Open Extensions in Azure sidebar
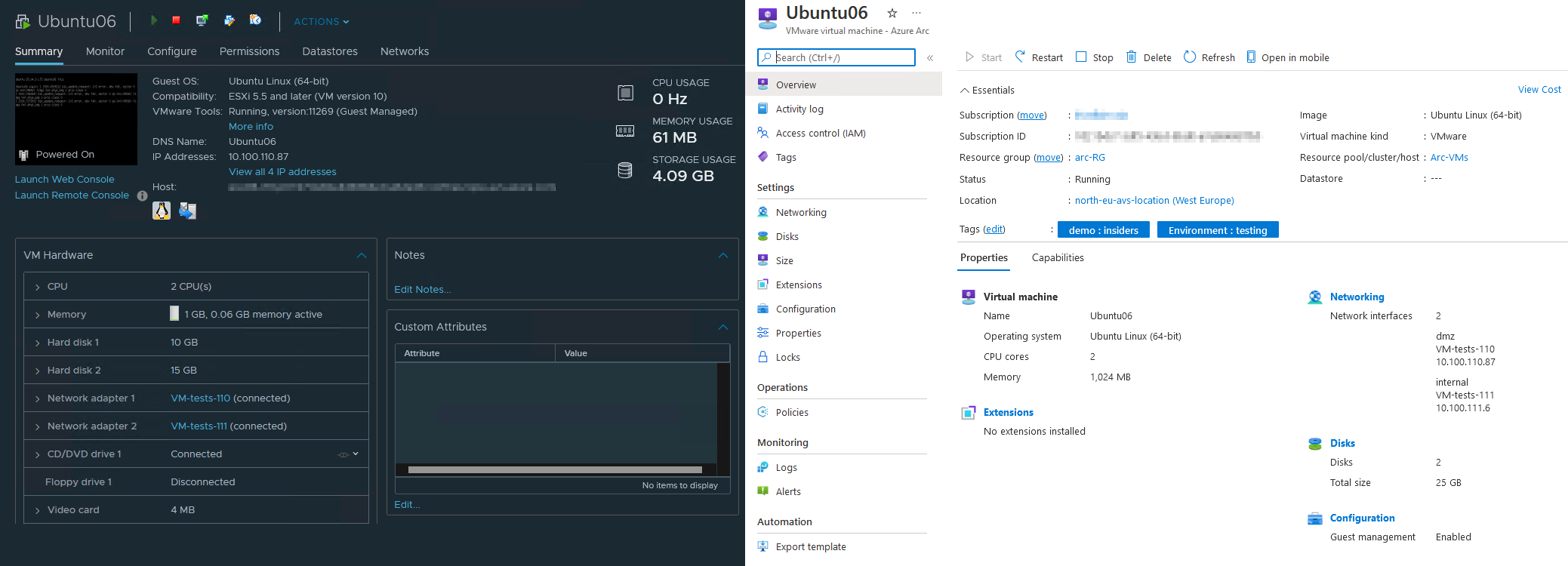The image size is (1568, 566). pyautogui.click(x=799, y=285)
